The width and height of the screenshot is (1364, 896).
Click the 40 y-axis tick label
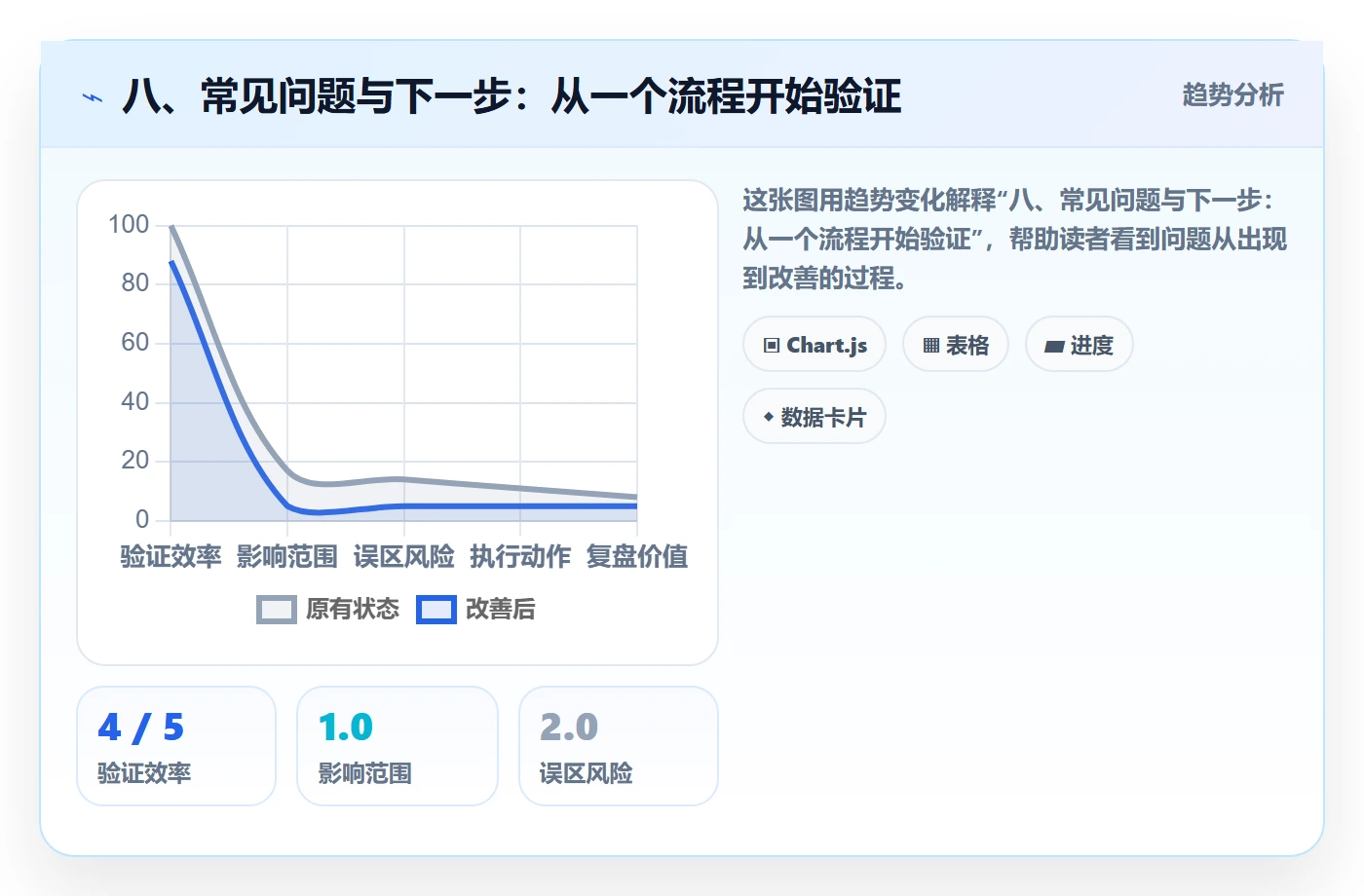point(135,401)
